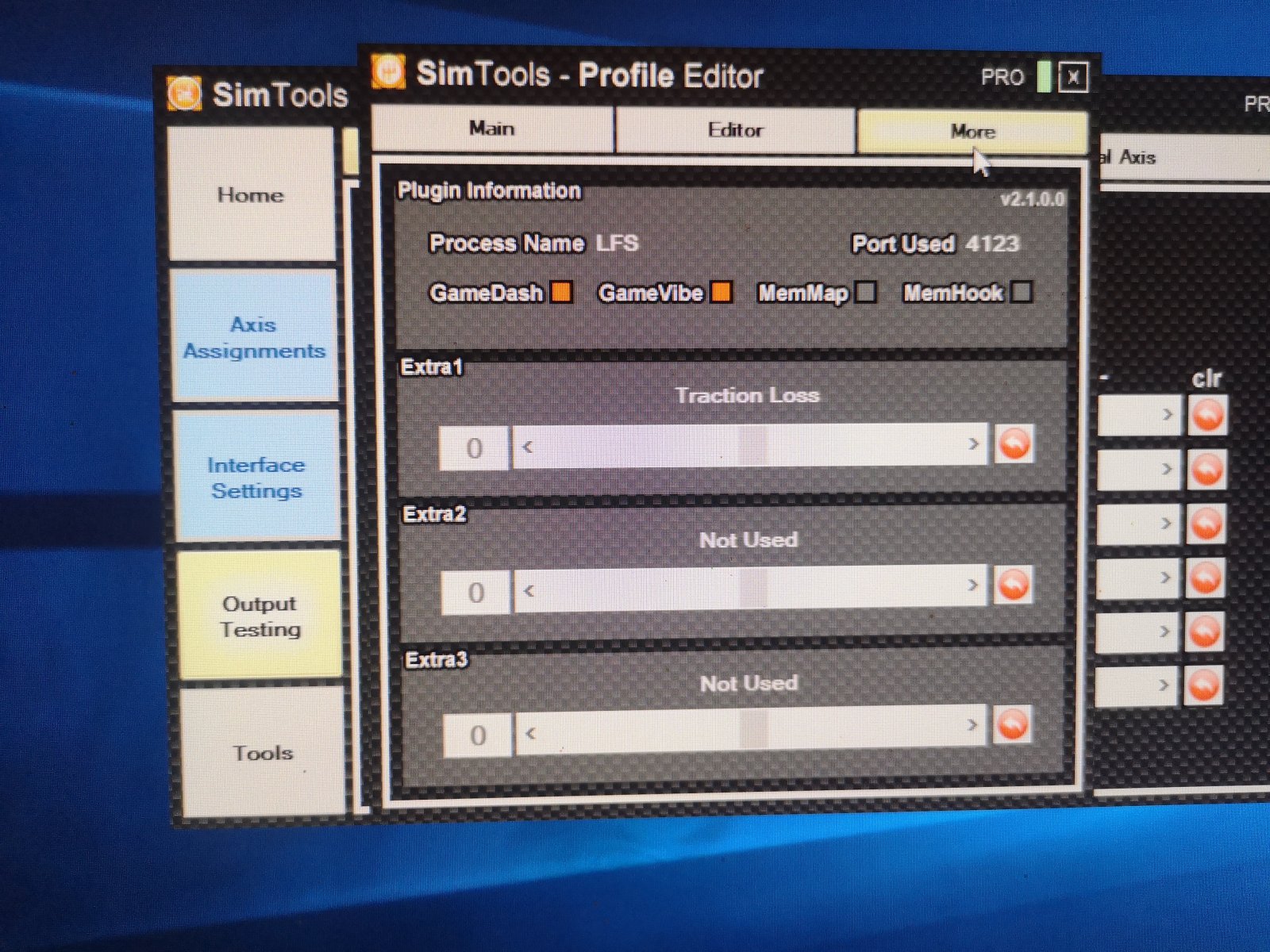Toggle the MemHook indicator box
The width and height of the screenshot is (1270, 952).
click(x=1022, y=292)
